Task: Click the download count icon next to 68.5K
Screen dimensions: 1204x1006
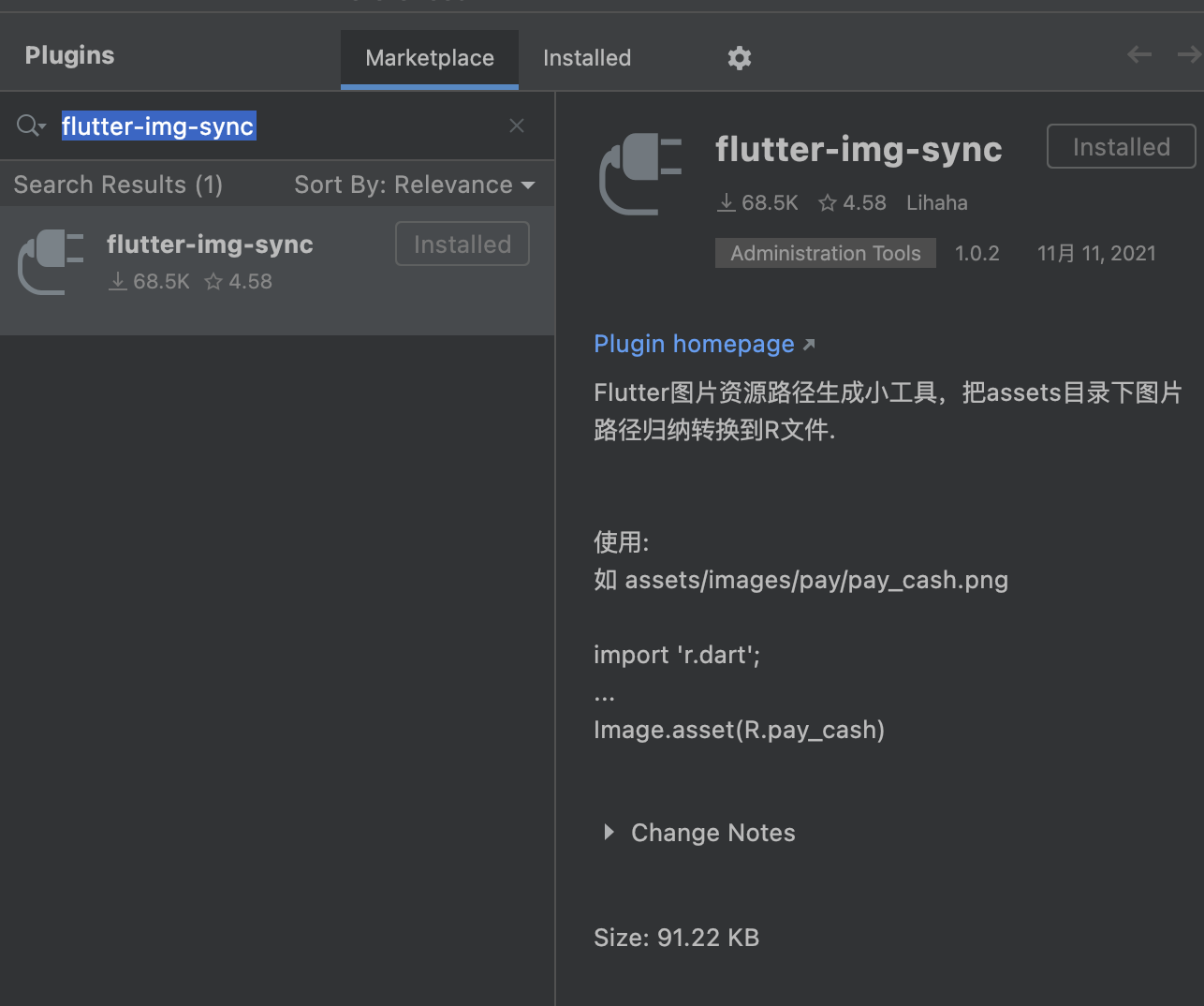Action: (x=726, y=202)
